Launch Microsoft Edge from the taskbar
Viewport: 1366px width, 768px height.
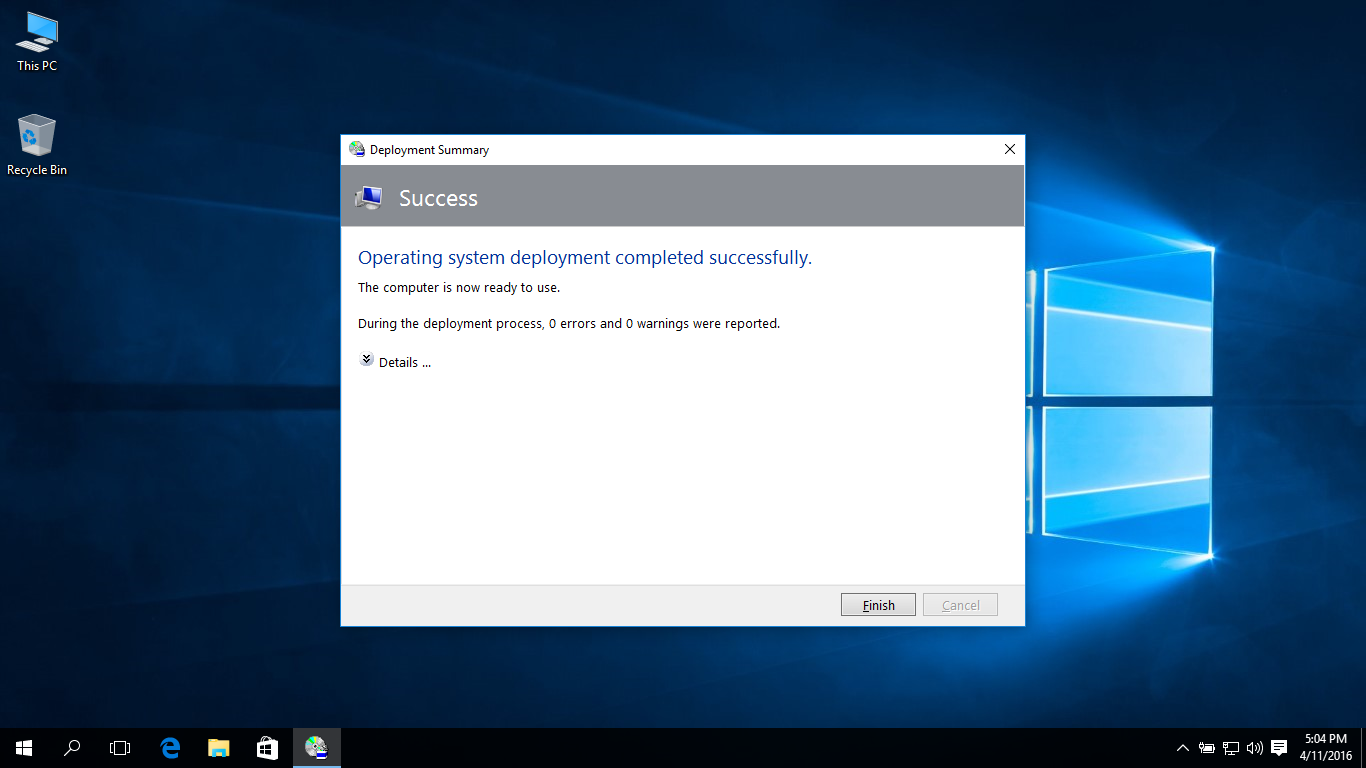[170, 748]
